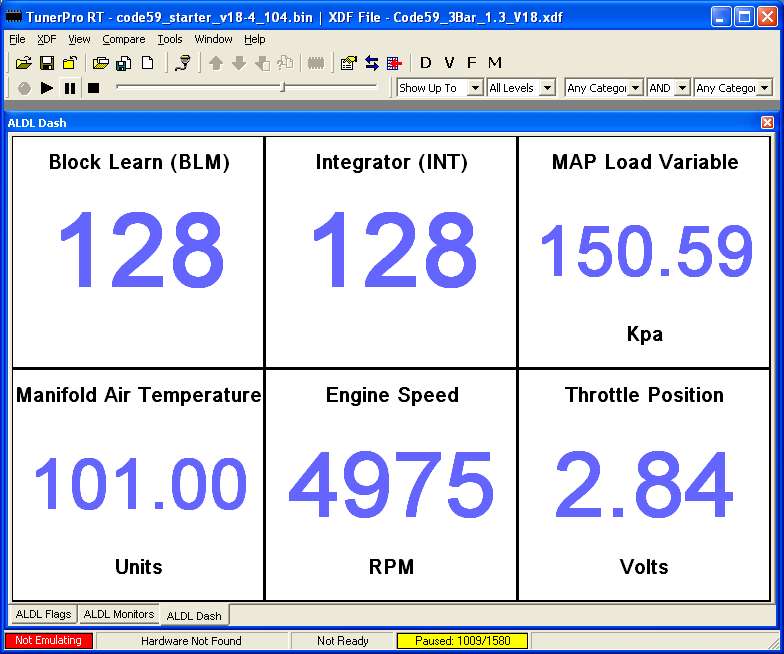Switch to the ALDL Flags tab

pyautogui.click(x=43, y=614)
